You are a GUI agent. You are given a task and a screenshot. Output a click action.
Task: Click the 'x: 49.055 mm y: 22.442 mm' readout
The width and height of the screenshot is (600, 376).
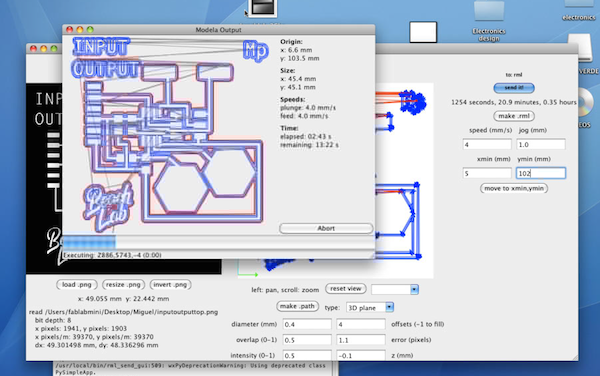pos(123,299)
